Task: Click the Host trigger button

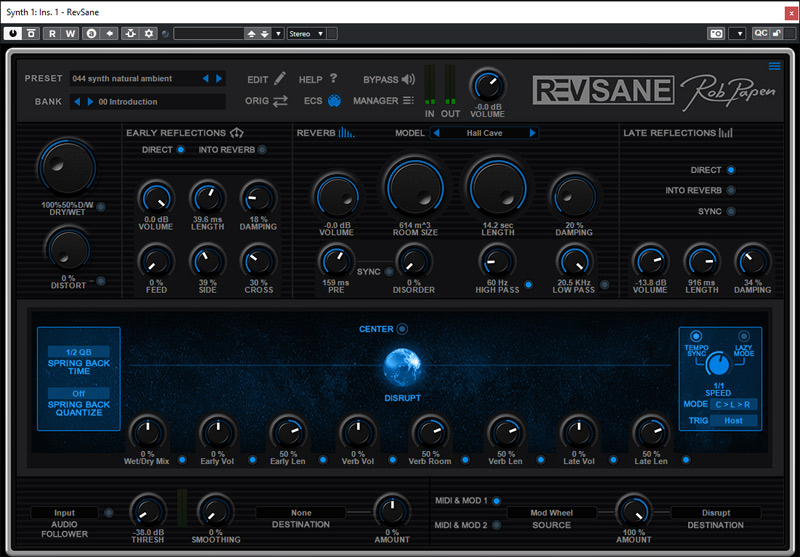Action: click(733, 421)
